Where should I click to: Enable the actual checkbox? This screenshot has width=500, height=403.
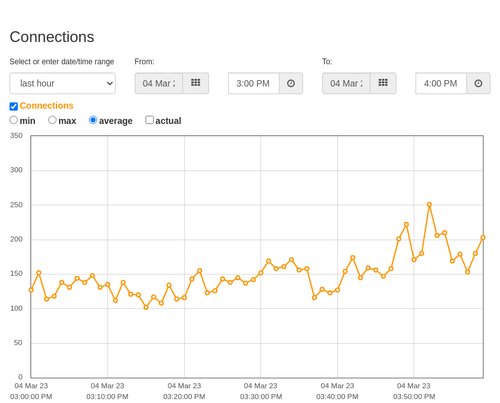point(149,120)
